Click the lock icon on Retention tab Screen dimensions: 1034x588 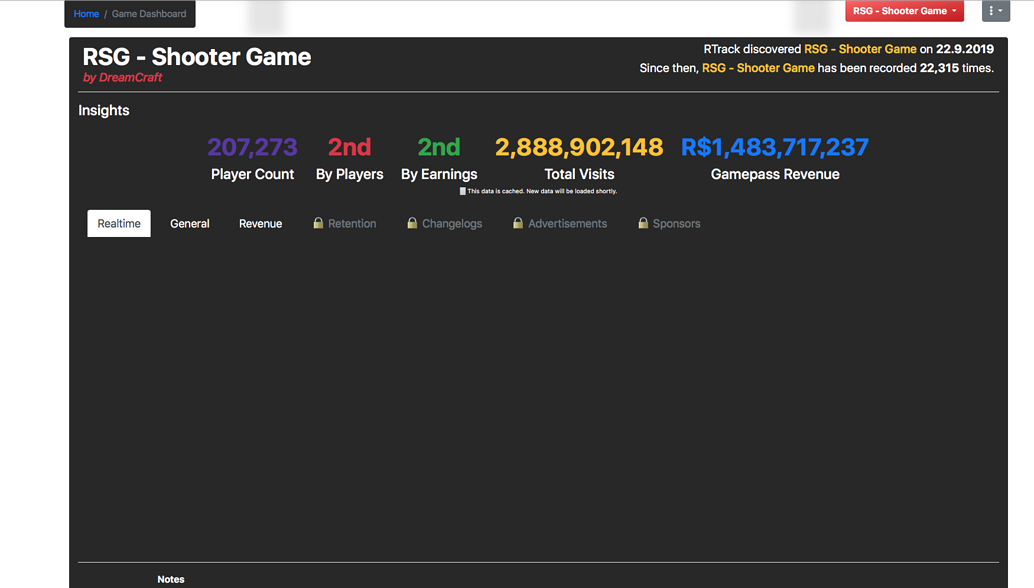(x=316, y=223)
